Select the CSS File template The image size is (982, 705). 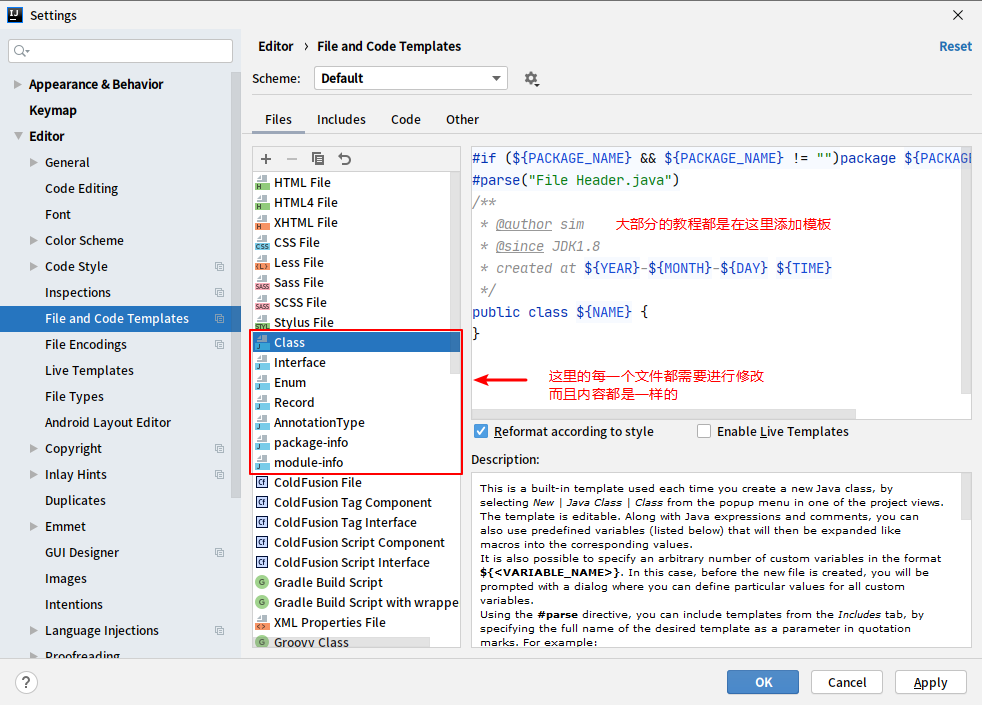click(x=296, y=242)
